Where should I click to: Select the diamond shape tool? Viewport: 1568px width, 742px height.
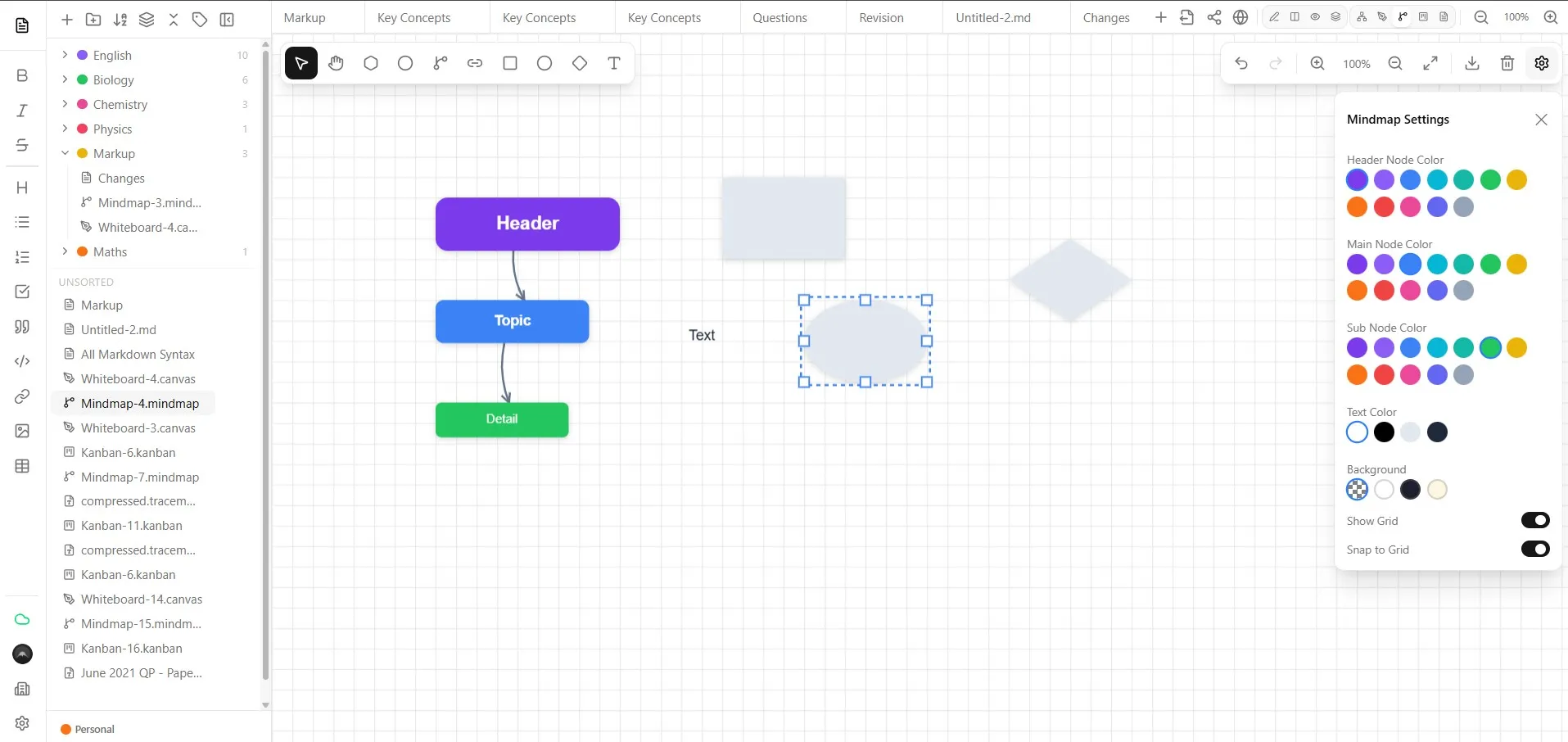pyautogui.click(x=580, y=63)
